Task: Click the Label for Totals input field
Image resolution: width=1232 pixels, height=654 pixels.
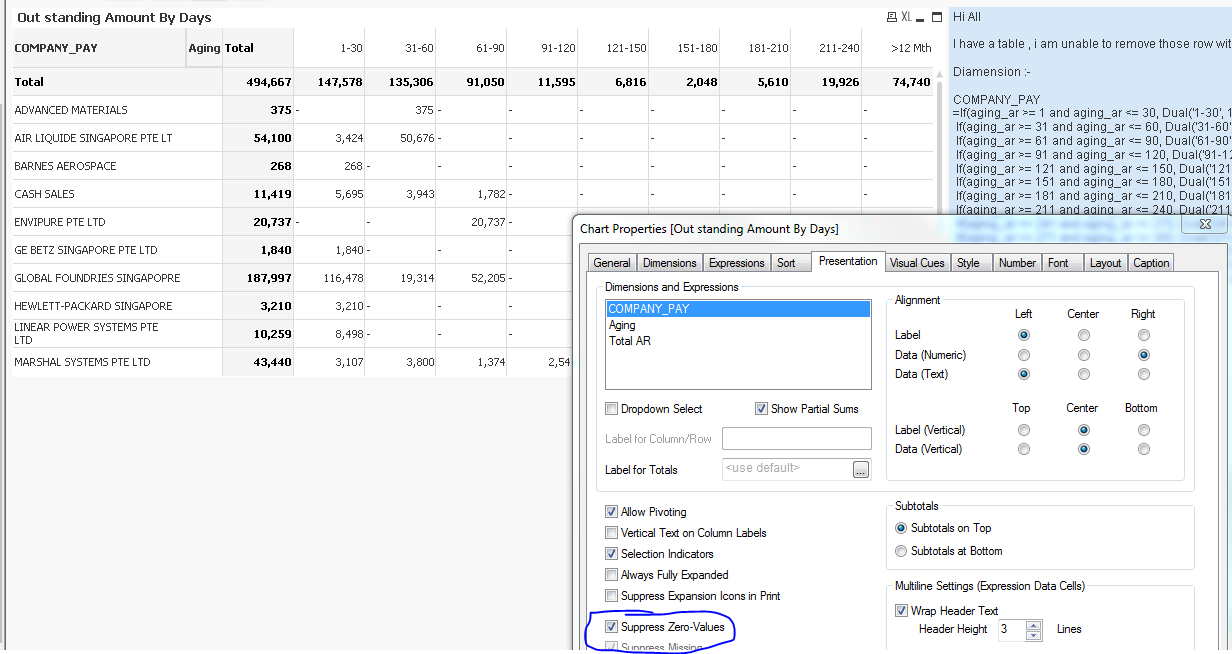Action: pos(797,439)
